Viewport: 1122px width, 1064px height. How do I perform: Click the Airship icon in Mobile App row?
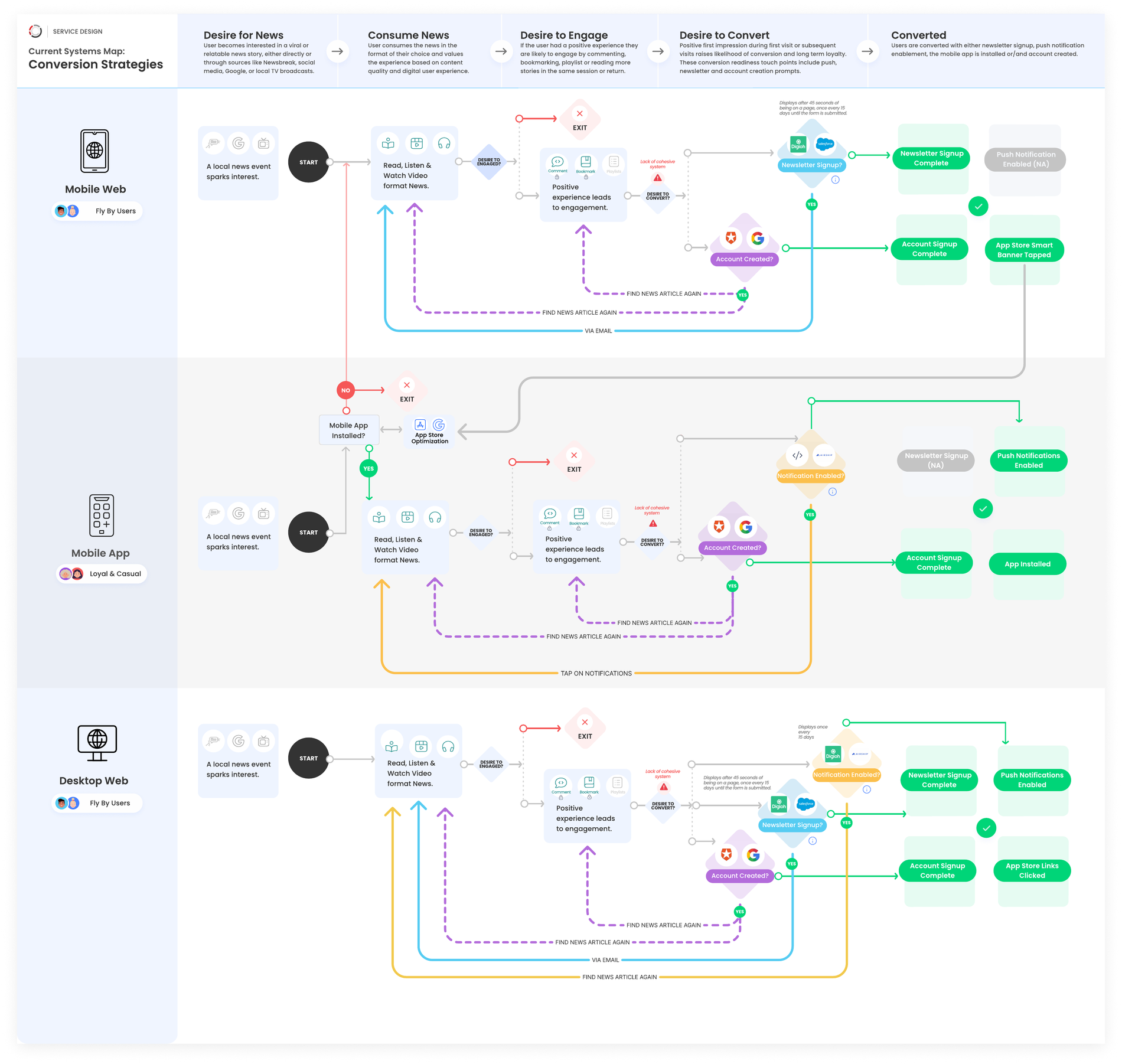point(824,455)
